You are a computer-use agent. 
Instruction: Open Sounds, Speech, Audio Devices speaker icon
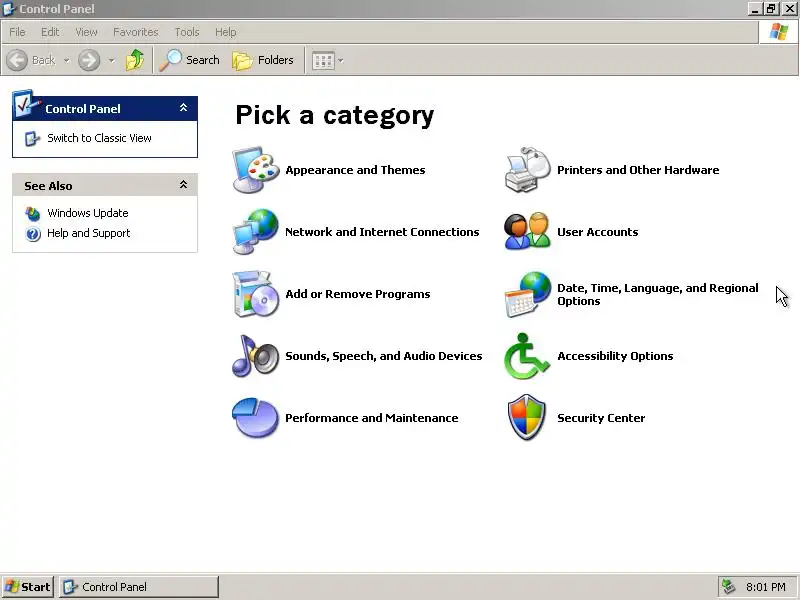(x=256, y=356)
